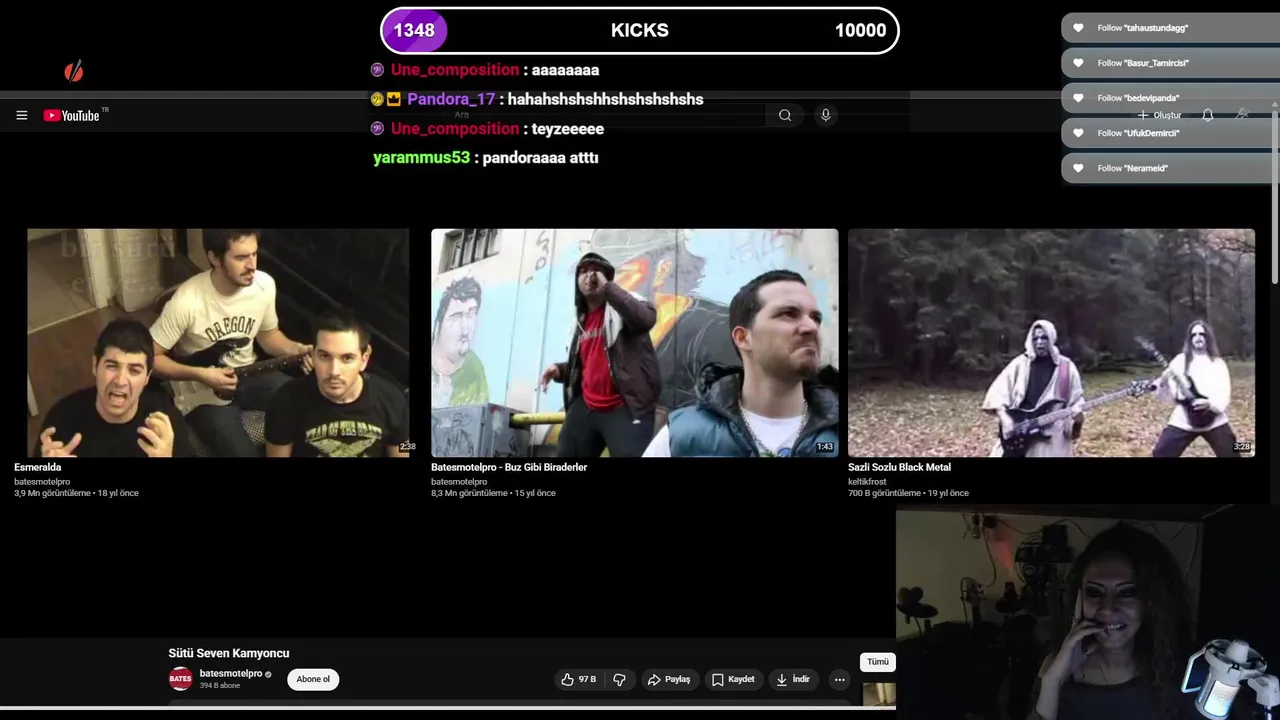
Task: Activate voice search microphone icon
Action: 825,115
